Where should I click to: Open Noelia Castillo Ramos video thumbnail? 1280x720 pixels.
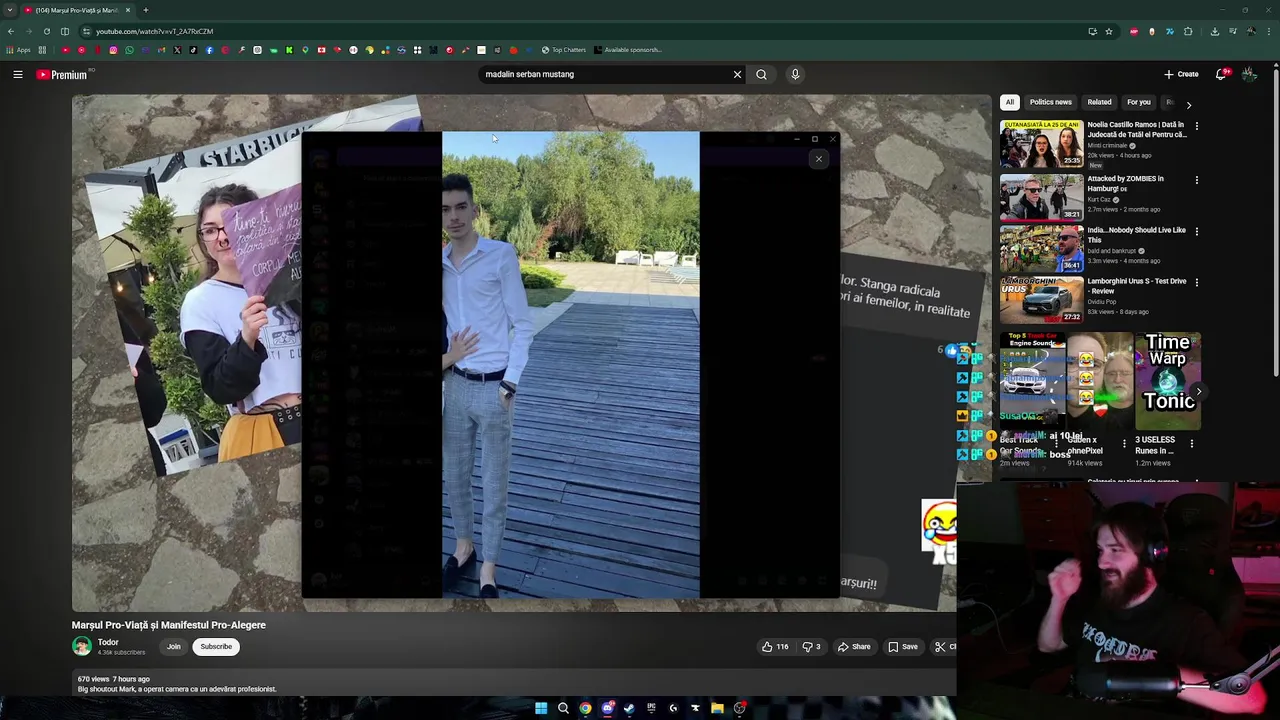1041,144
